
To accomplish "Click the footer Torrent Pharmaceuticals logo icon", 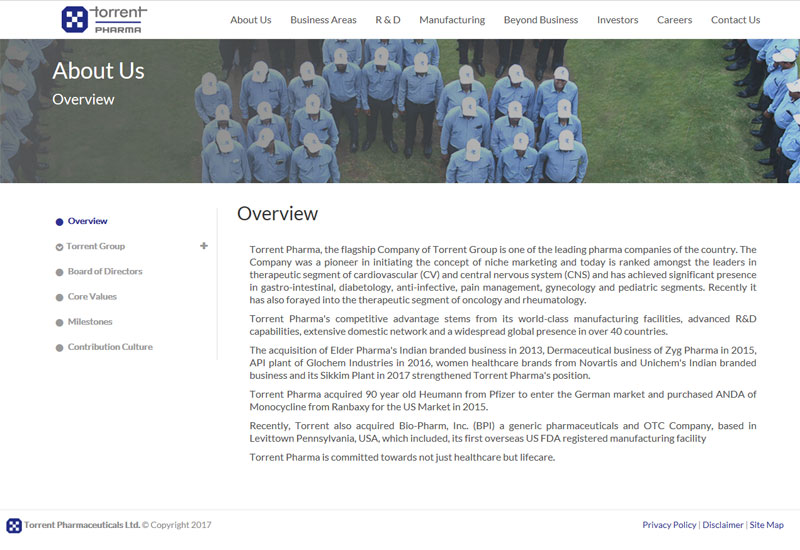I will (14, 525).
